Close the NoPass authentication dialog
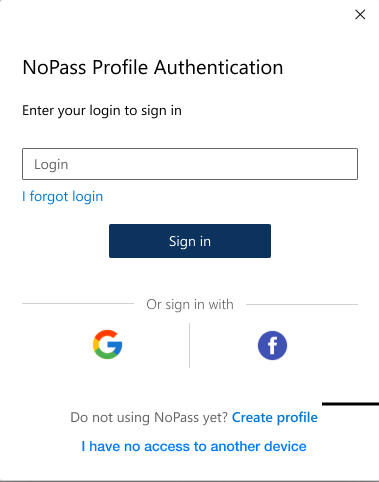 360,14
